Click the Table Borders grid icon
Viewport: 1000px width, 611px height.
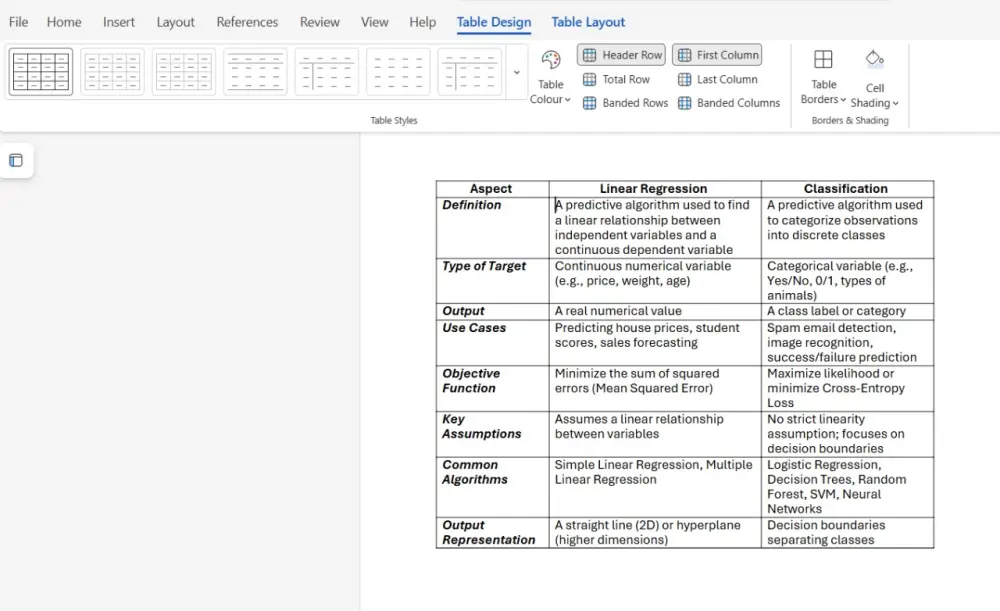click(x=823, y=59)
